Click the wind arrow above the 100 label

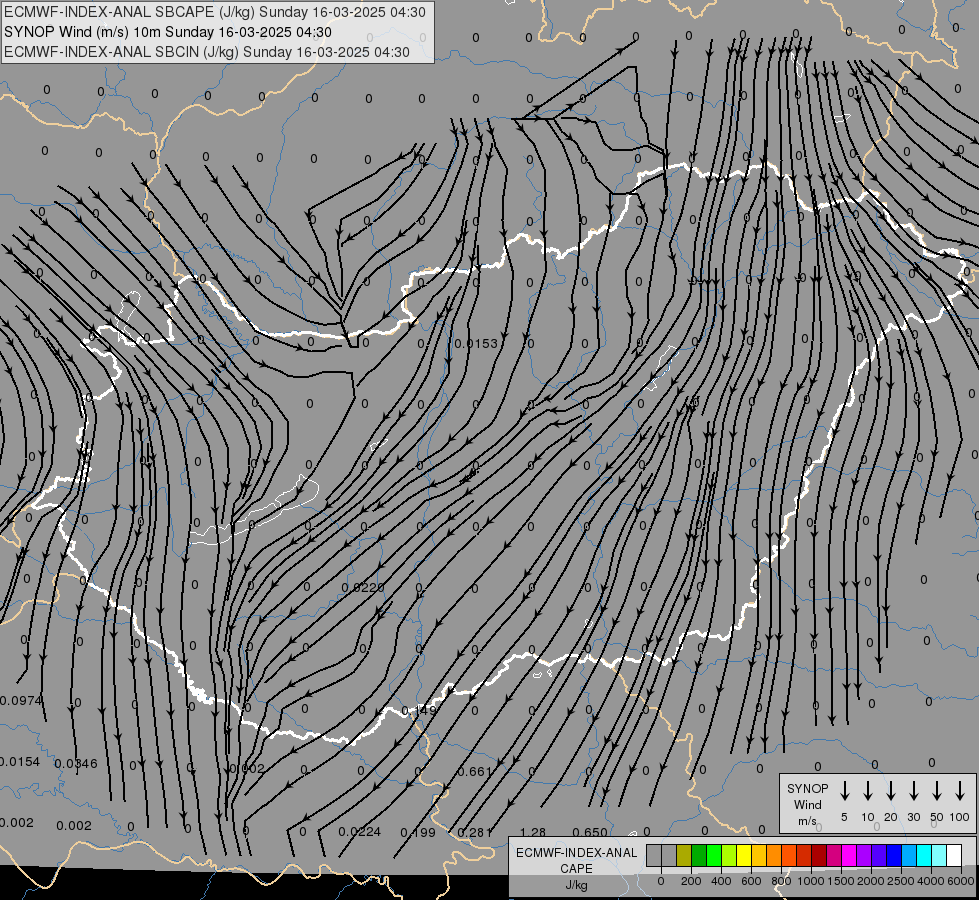pos(960,791)
